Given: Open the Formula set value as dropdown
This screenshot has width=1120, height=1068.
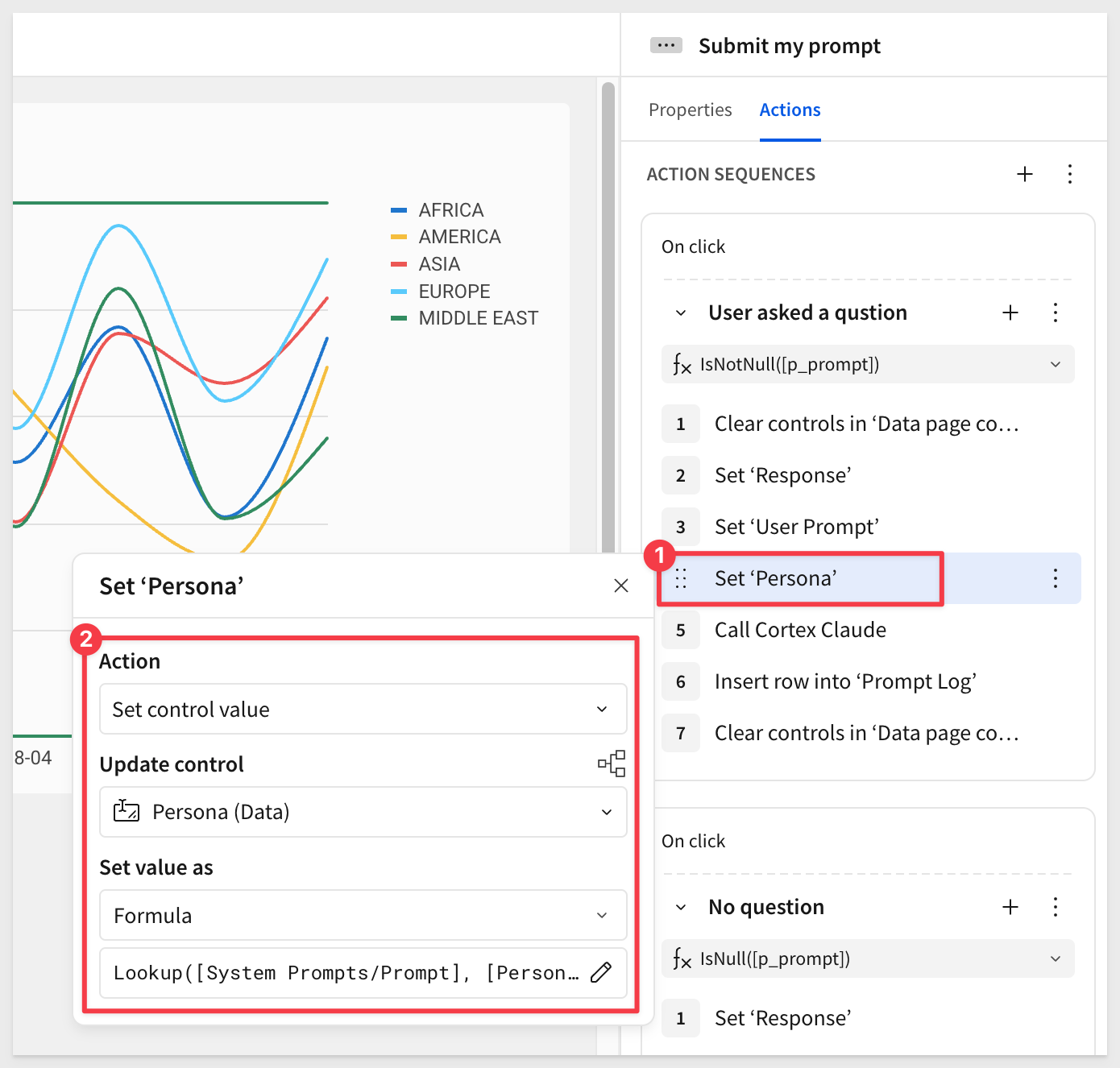Looking at the screenshot, I should (x=363, y=915).
